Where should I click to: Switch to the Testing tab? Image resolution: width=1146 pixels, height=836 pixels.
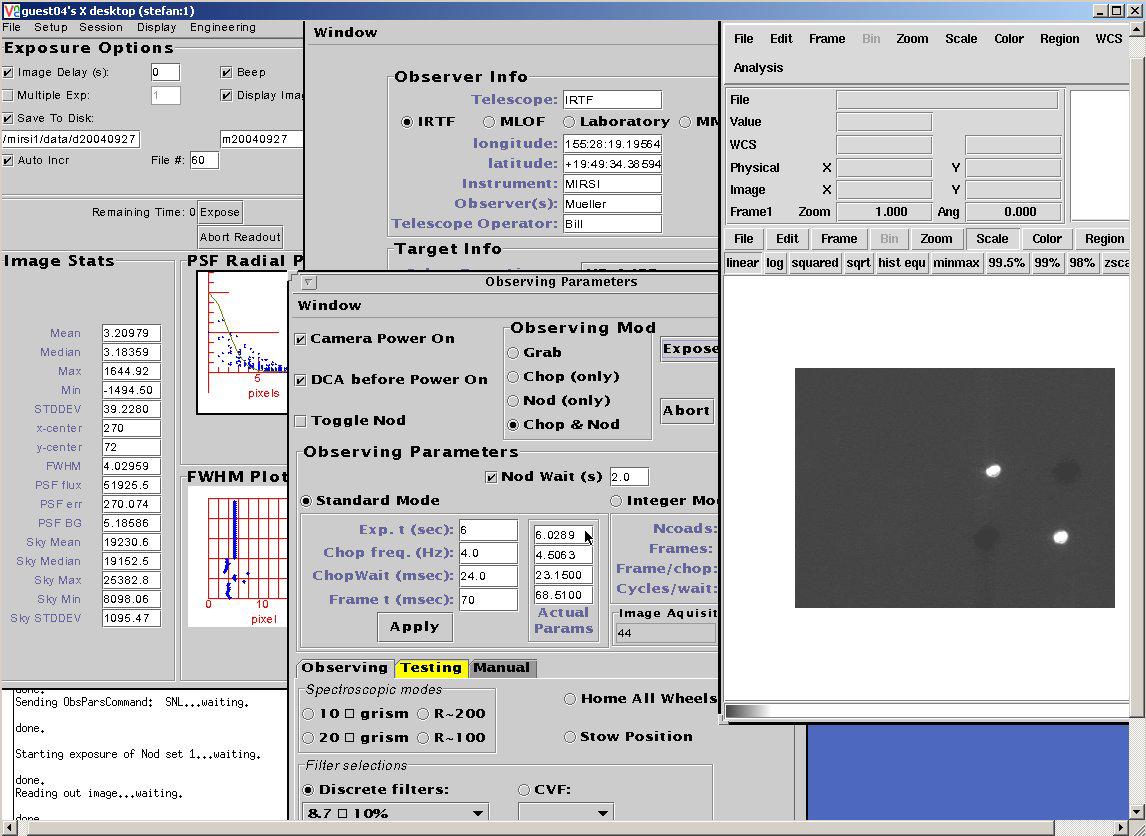pyautogui.click(x=431, y=668)
